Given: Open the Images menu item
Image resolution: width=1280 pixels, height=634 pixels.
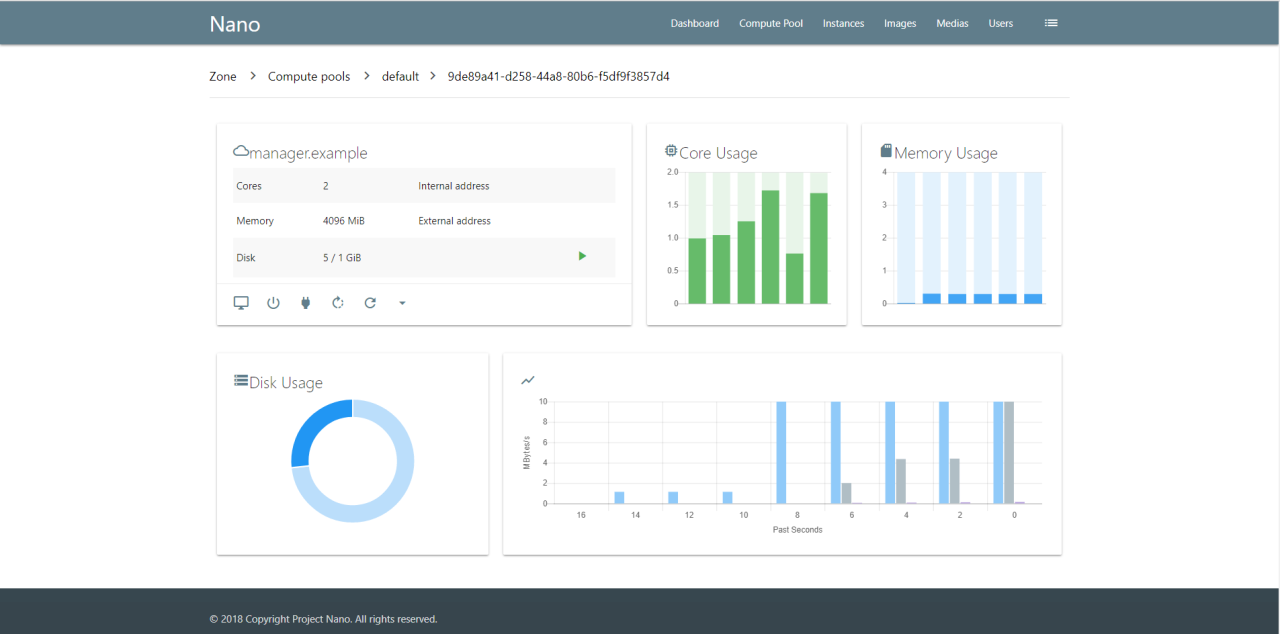Looking at the screenshot, I should coord(900,23).
